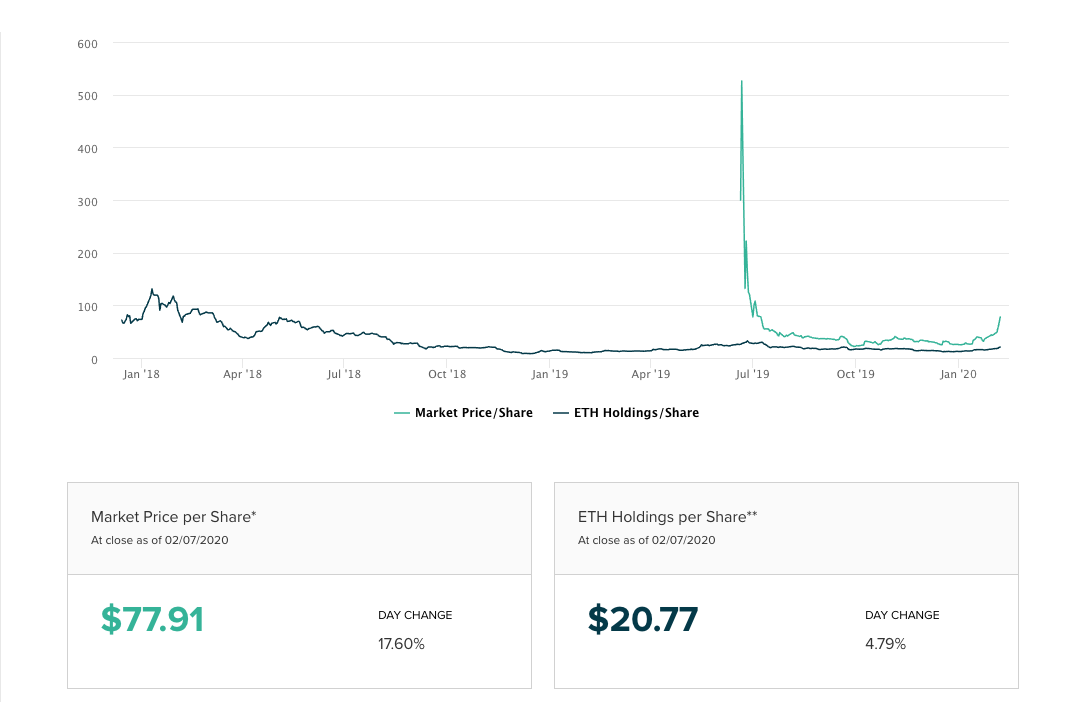Click the Jul '19 x-axis label
This screenshot has height=702, width=1079.
[x=752, y=374]
